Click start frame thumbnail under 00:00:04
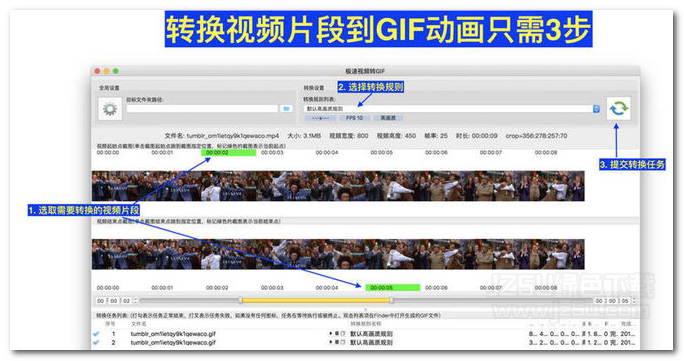 coord(338,186)
